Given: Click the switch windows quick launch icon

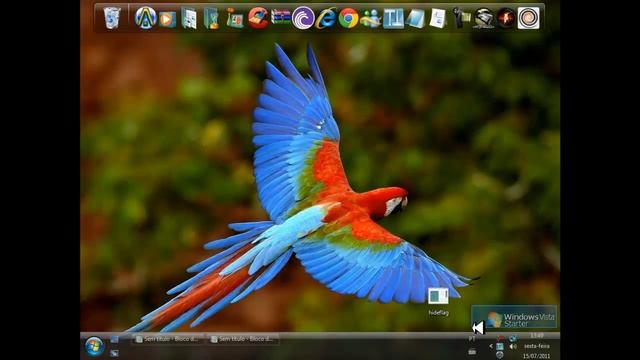Looking at the screenshot, I should click(114, 353).
